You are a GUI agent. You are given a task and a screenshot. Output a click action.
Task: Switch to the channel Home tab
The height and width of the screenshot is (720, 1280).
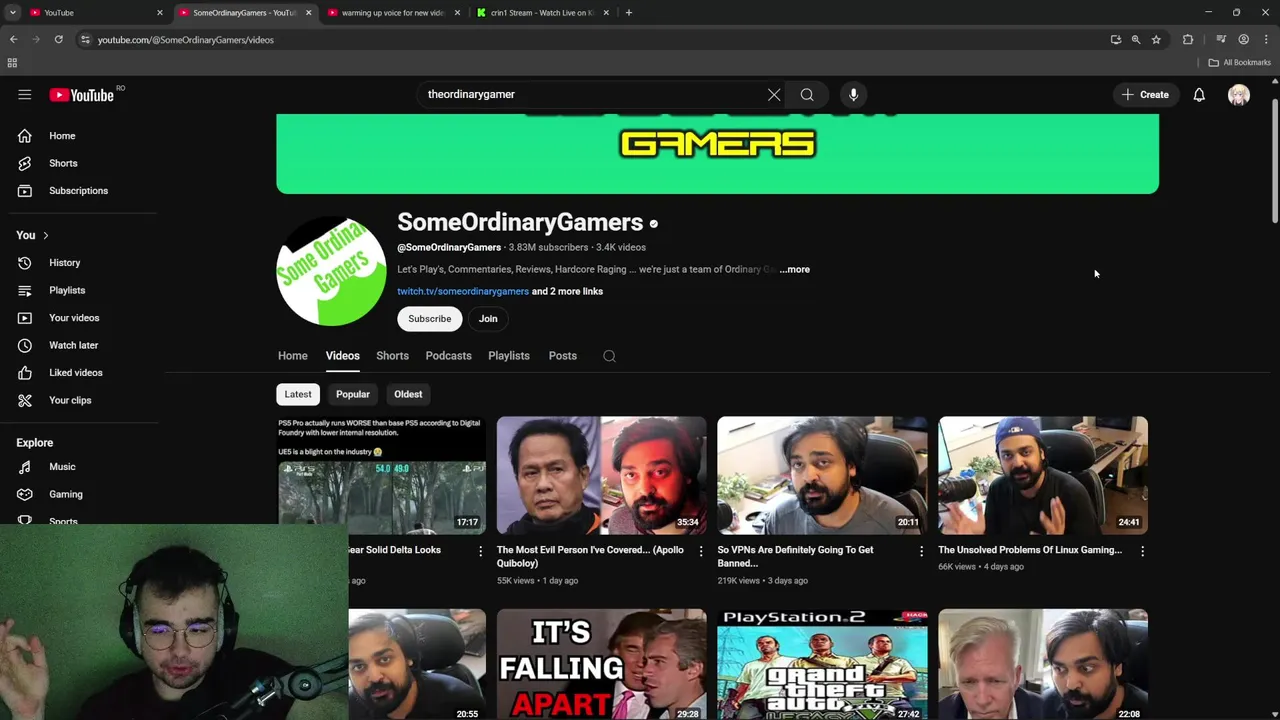[x=293, y=356]
